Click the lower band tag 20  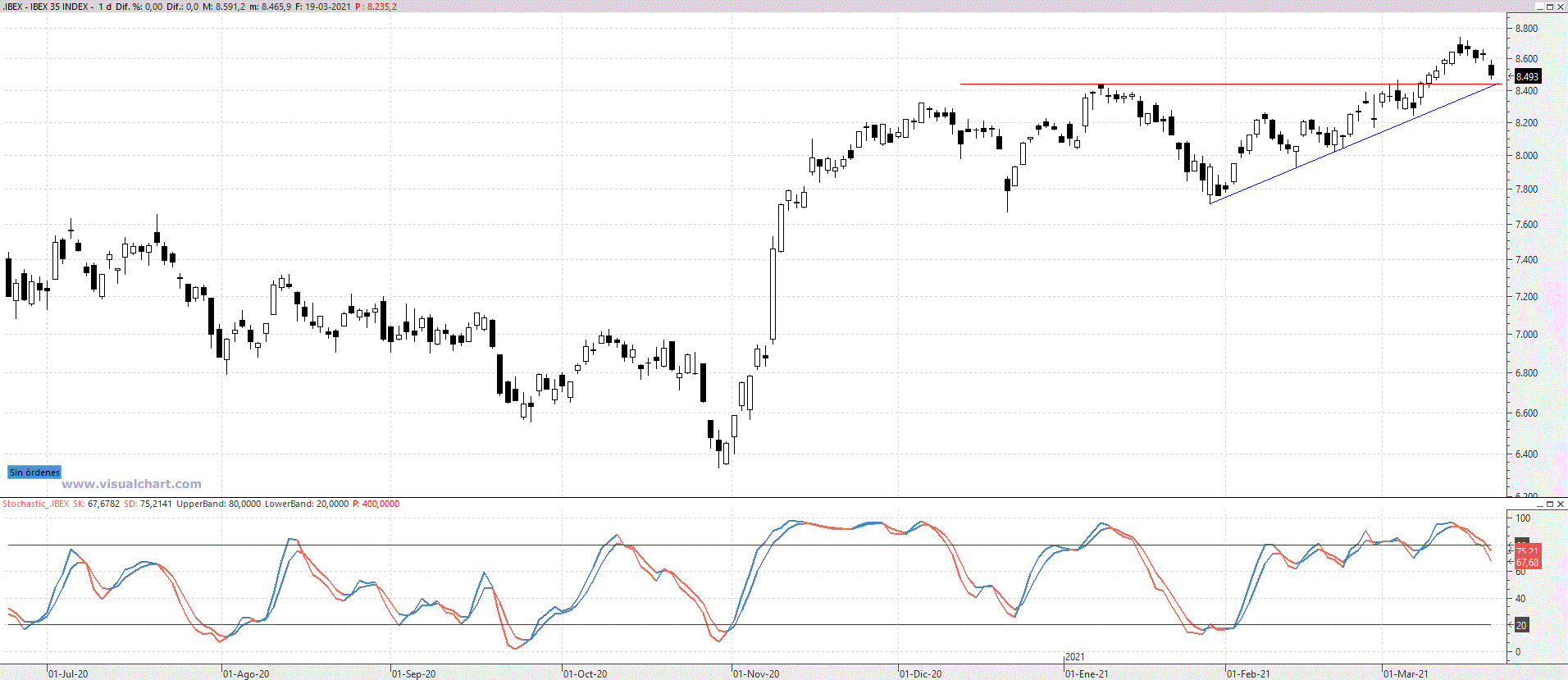click(1521, 625)
